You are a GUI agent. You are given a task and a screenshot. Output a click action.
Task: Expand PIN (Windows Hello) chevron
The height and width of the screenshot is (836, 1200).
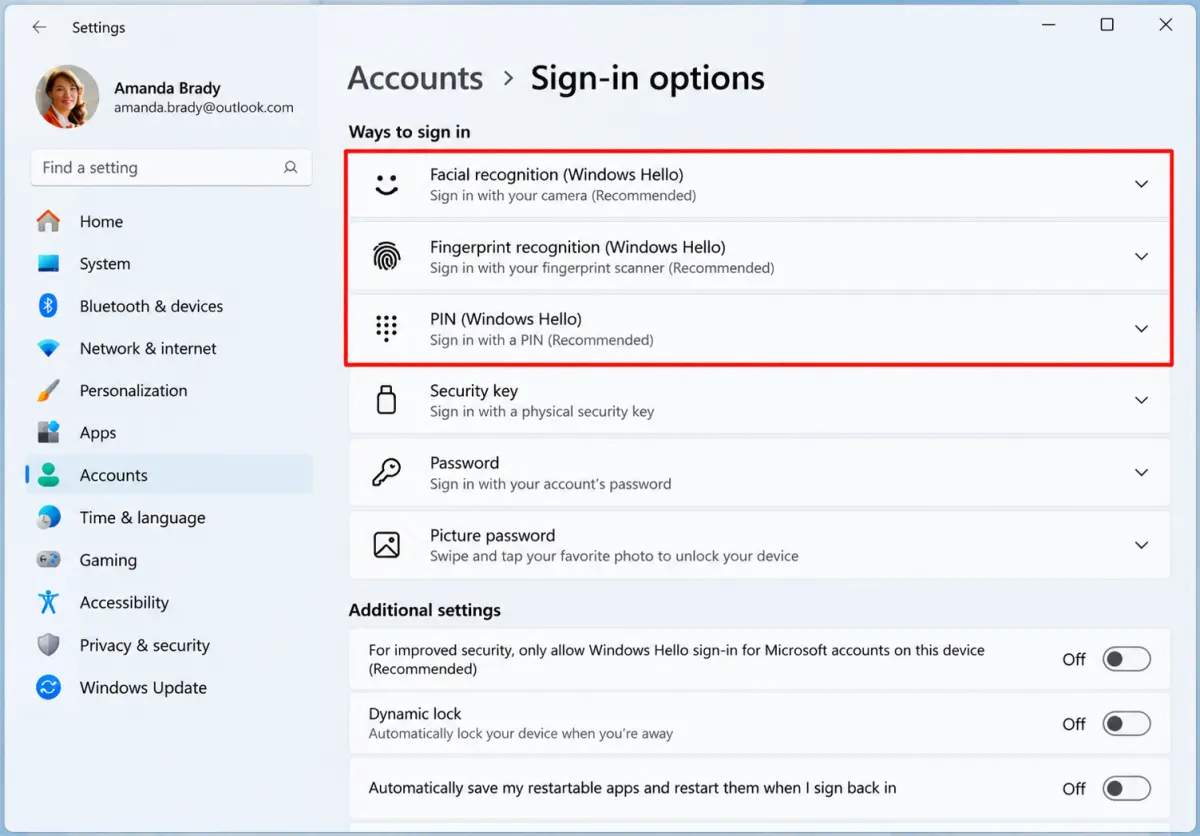click(x=1141, y=329)
